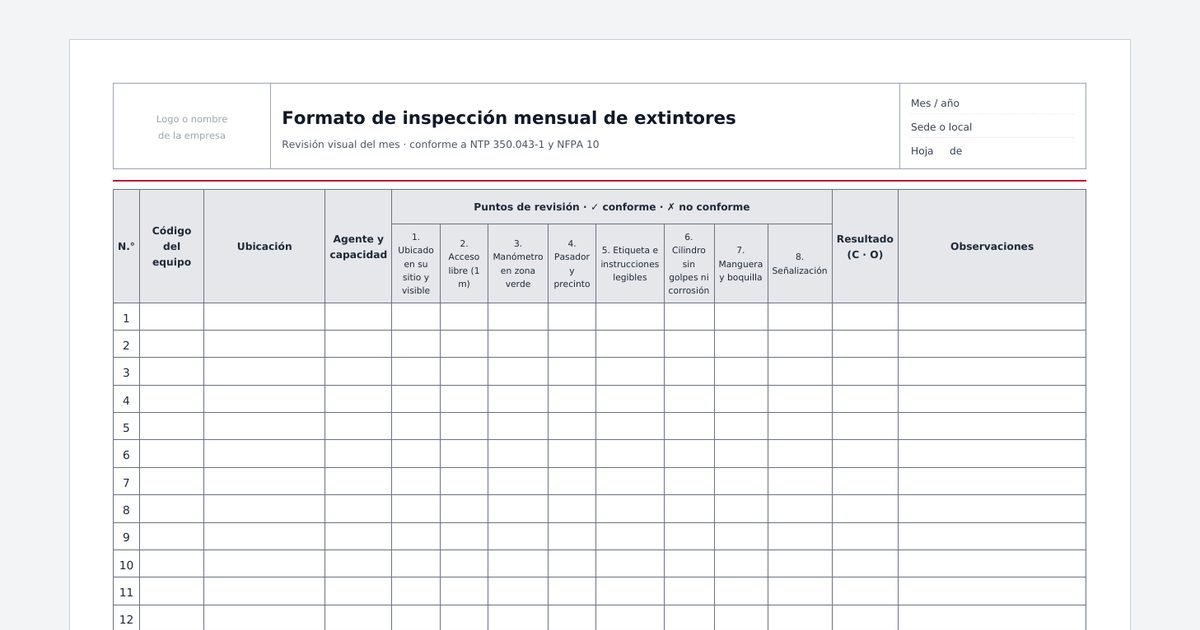Click header '5. Etiqueta e instrucciones legibles'
Screen dimensions: 1200x630
[x=630, y=264]
